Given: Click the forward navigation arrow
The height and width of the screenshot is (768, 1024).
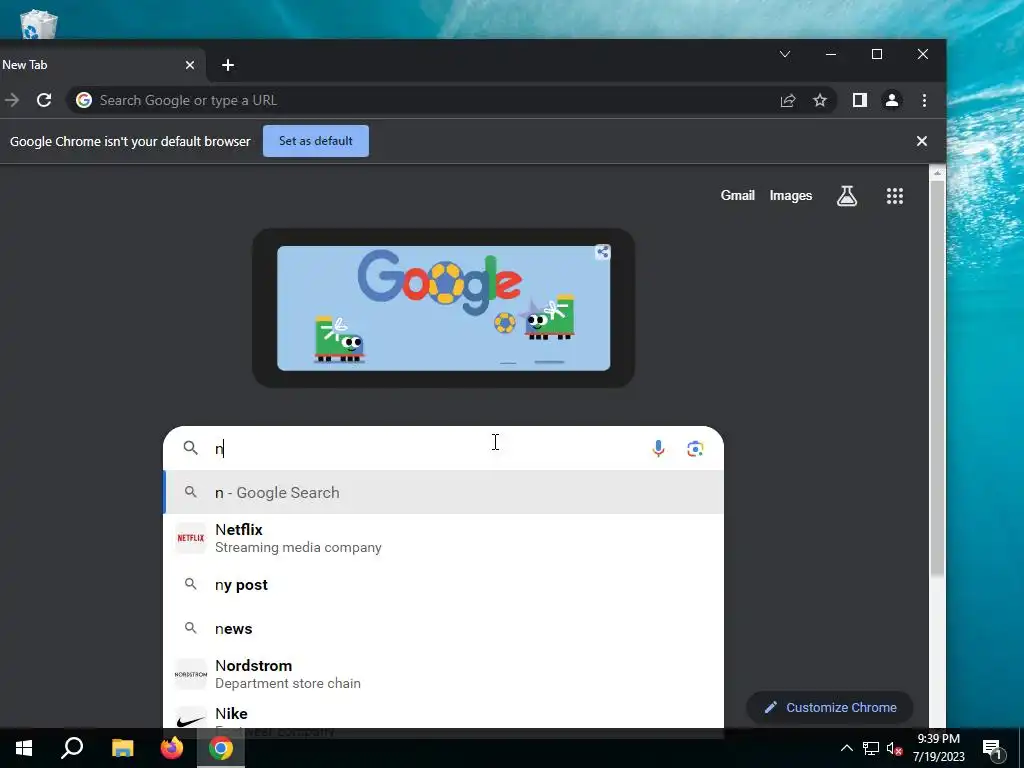Looking at the screenshot, I should [12, 101].
